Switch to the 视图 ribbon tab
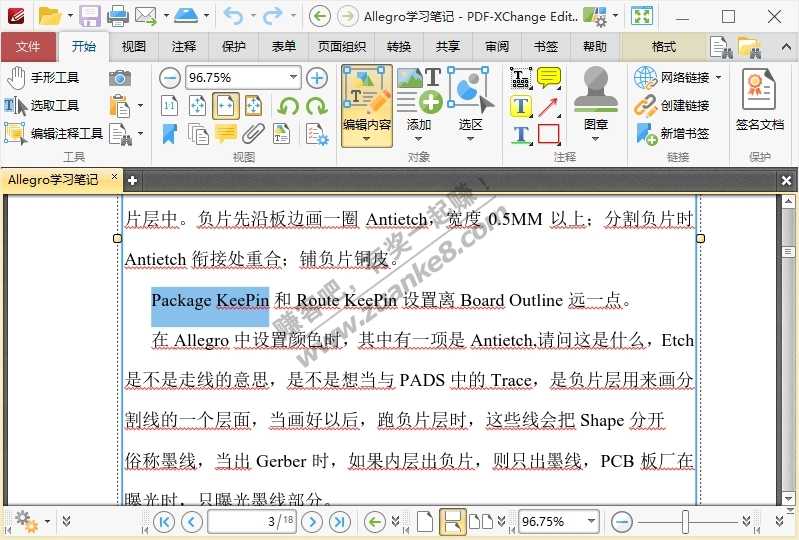799x540 pixels. click(134, 47)
